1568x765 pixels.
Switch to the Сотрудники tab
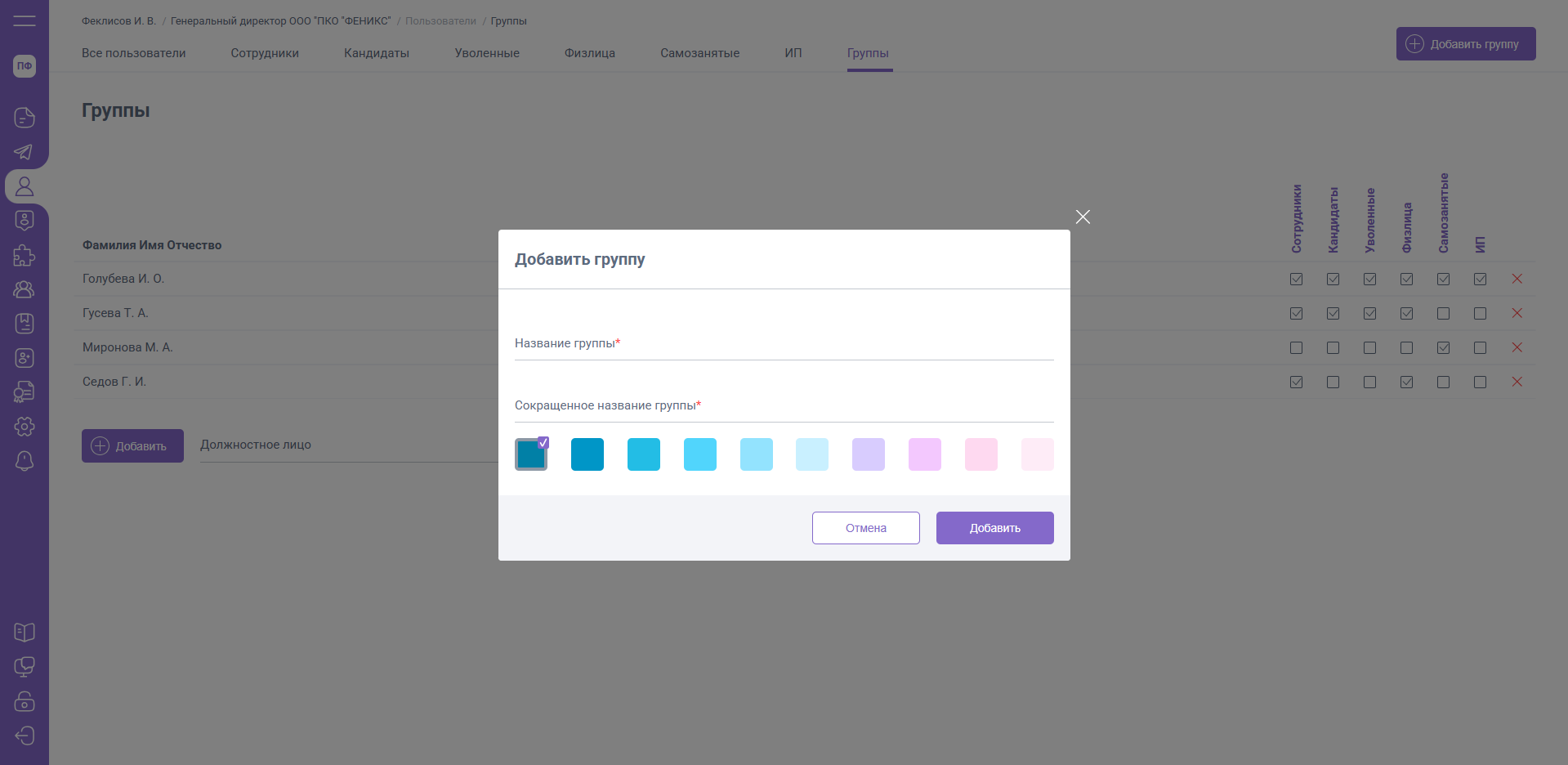tap(265, 53)
